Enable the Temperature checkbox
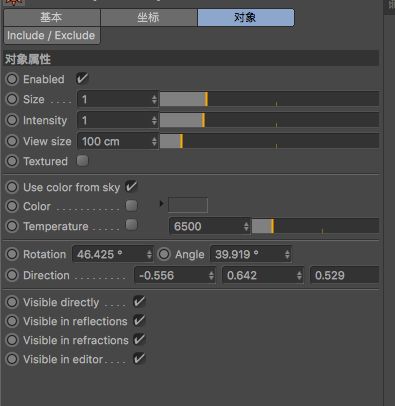 131,225
